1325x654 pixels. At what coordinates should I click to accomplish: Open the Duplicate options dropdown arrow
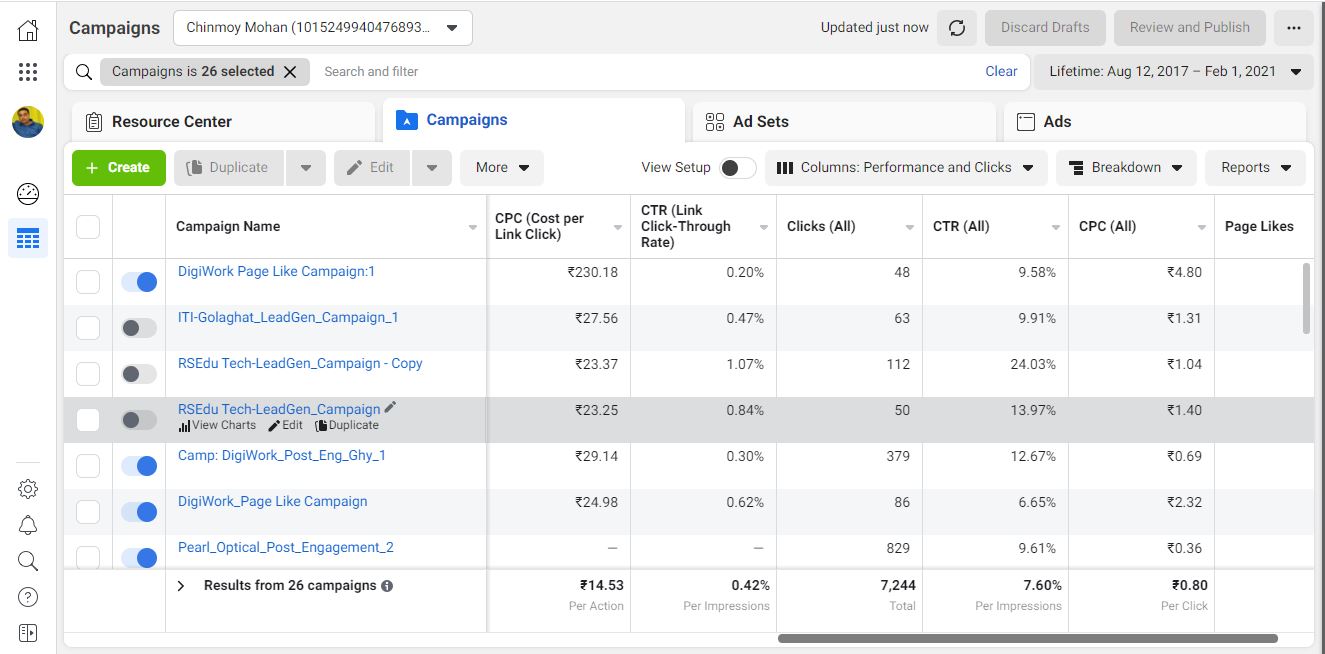[x=306, y=168]
